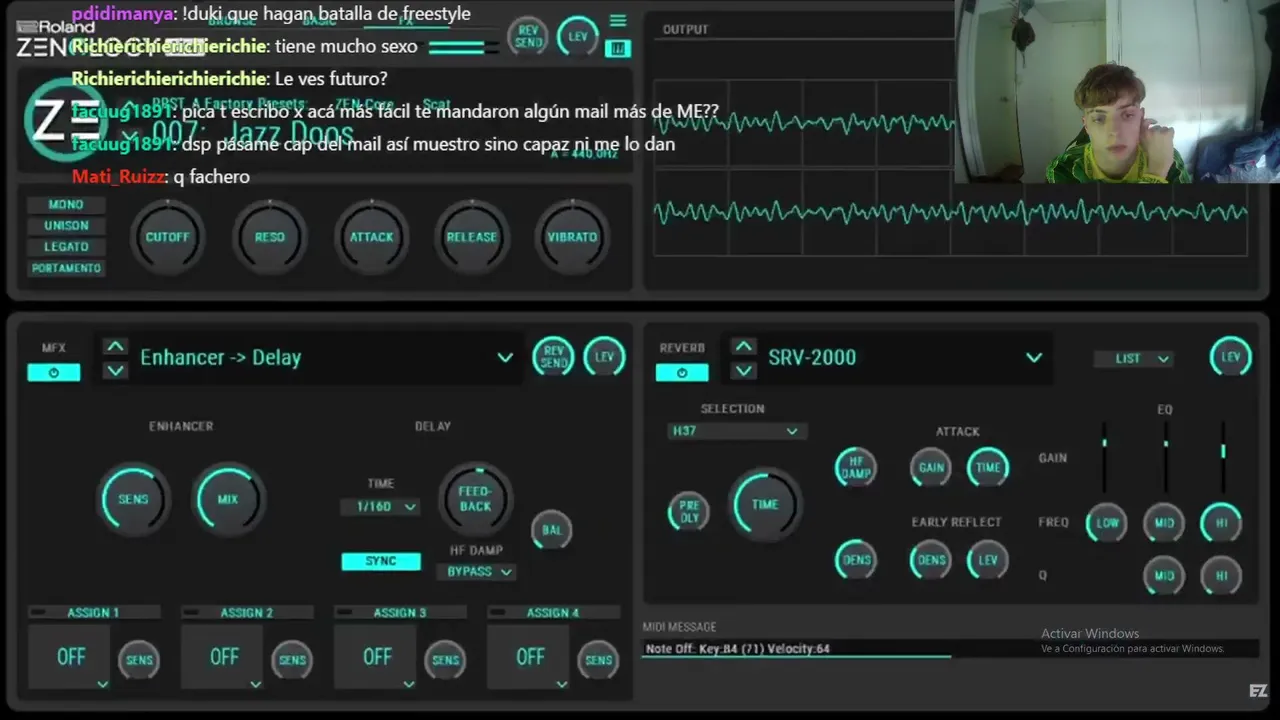Click the EQ FREQ HI knob

[x=1222, y=522]
